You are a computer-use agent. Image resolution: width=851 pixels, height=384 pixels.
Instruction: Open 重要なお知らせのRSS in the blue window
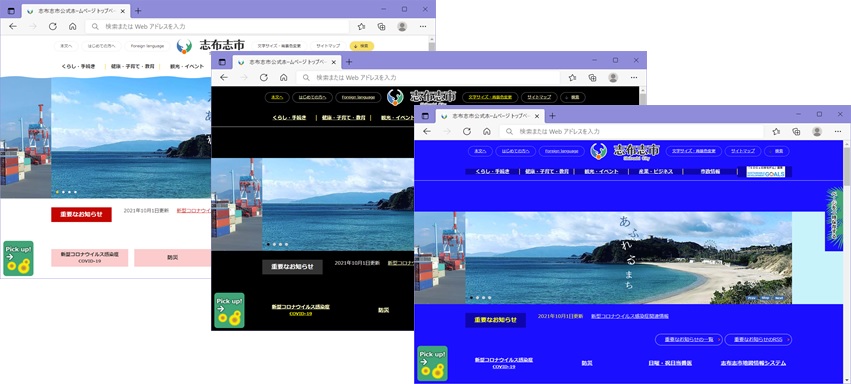(x=758, y=340)
